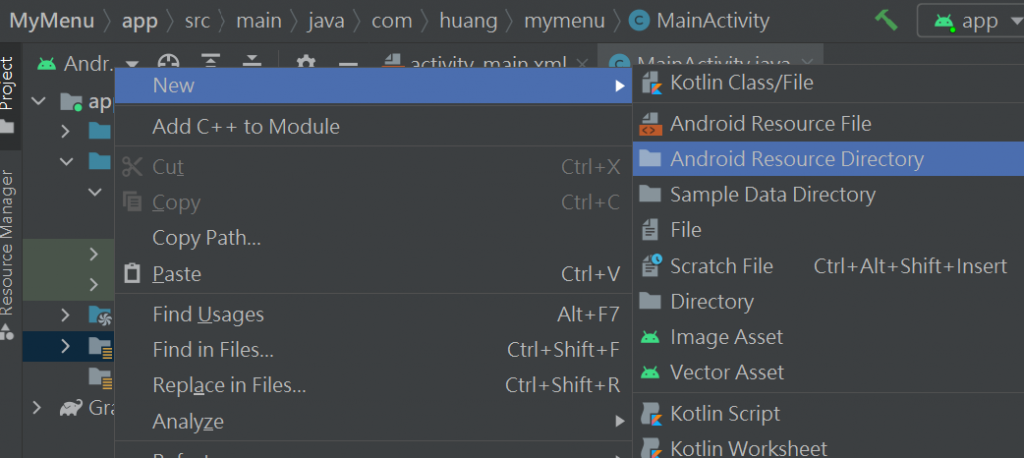Choose Vector Asset option

[828, 372]
